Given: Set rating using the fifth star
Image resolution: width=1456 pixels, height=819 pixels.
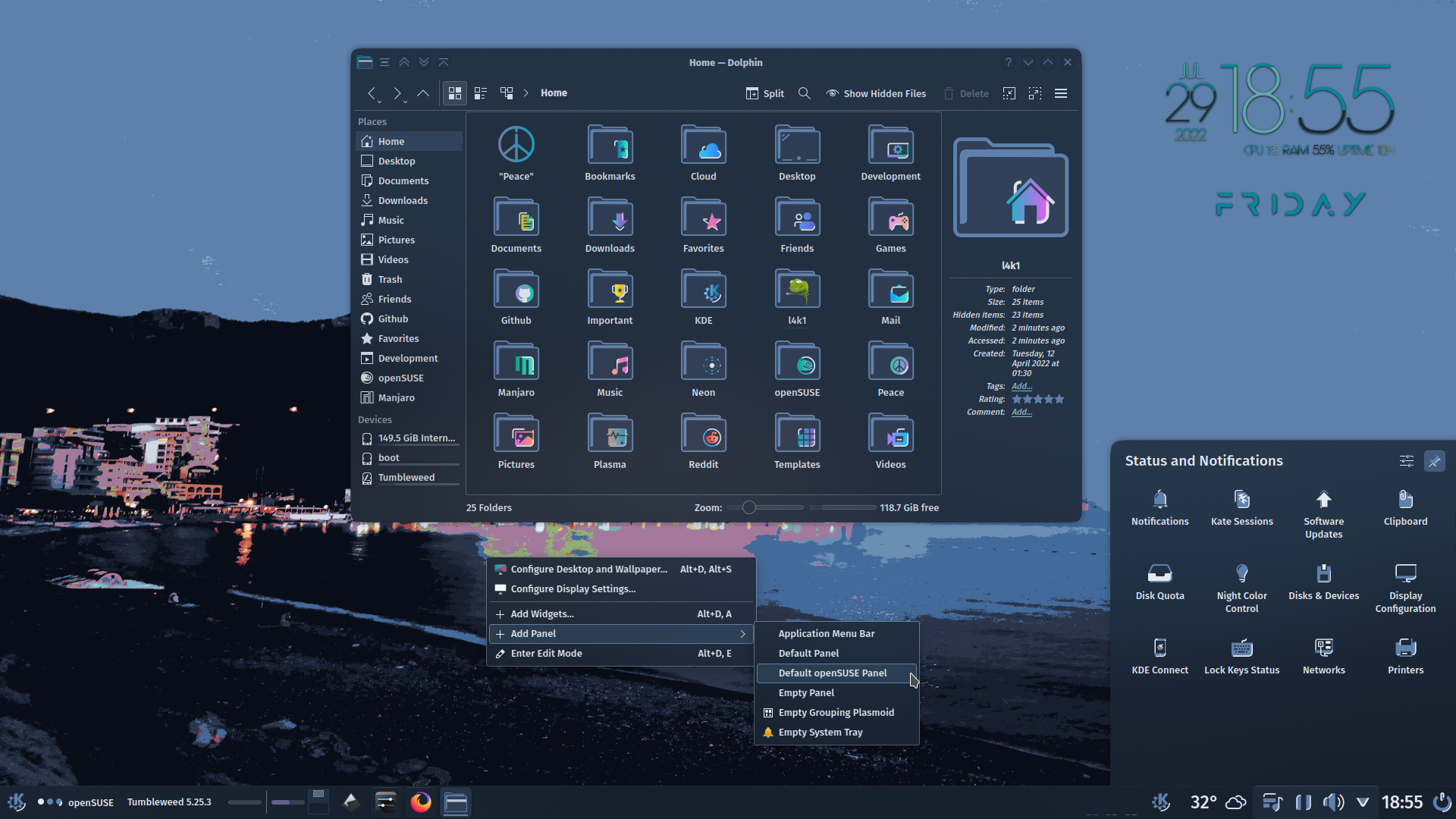Looking at the screenshot, I should pos(1059,399).
